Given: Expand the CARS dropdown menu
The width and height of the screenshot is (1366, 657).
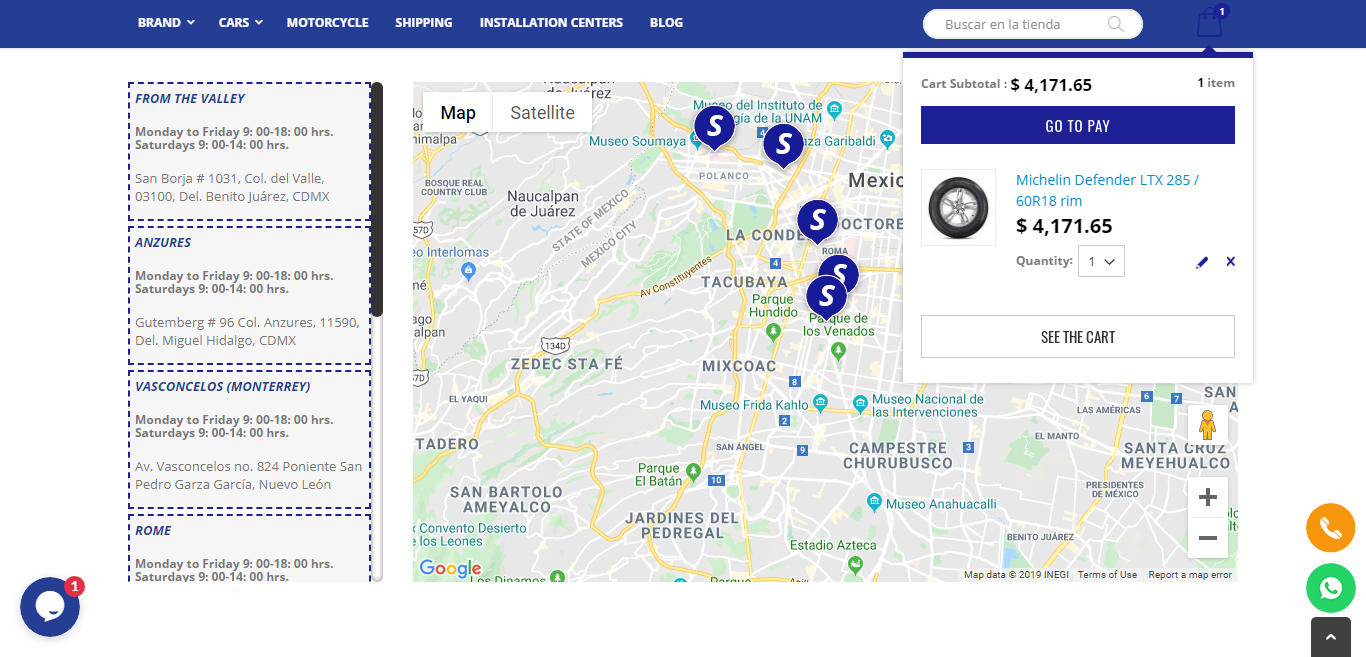Looking at the screenshot, I should [241, 22].
